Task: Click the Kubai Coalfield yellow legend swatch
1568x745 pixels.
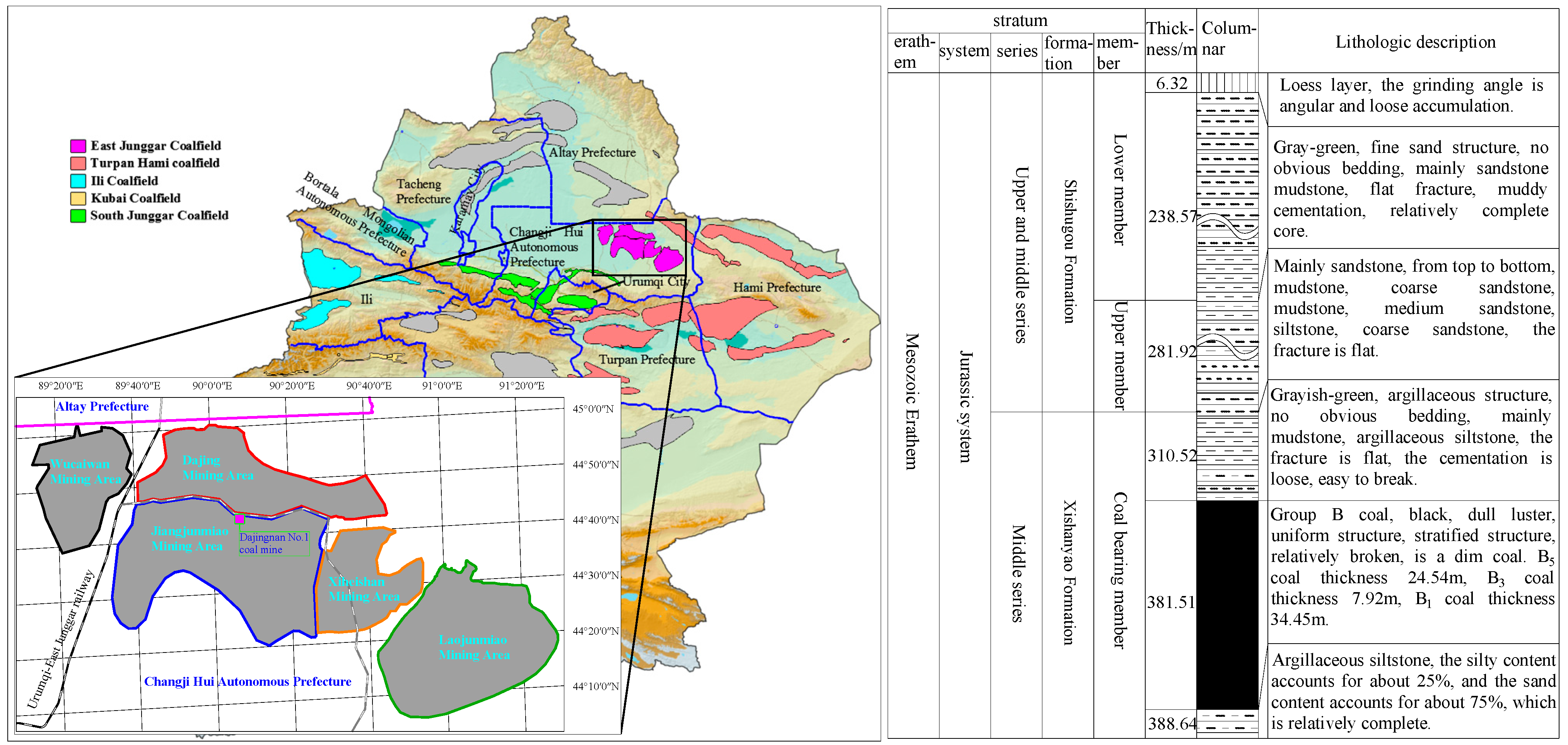Action: point(78,198)
